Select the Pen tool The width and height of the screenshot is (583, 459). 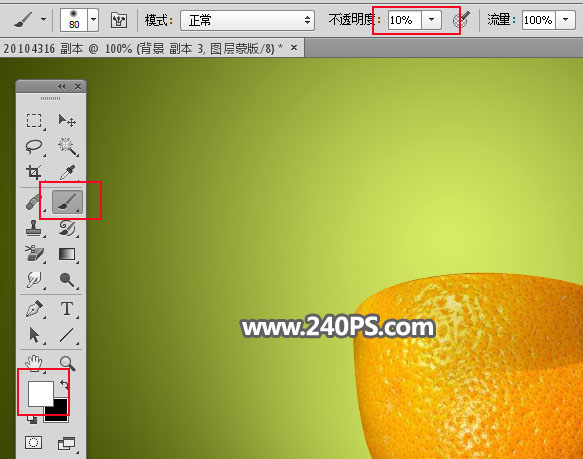(x=34, y=309)
